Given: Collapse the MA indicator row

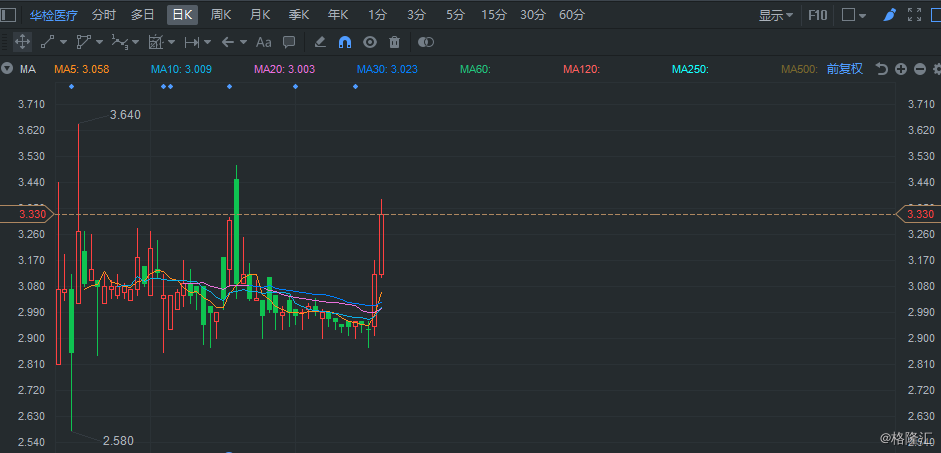Looking at the screenshot, I should 7,69.
